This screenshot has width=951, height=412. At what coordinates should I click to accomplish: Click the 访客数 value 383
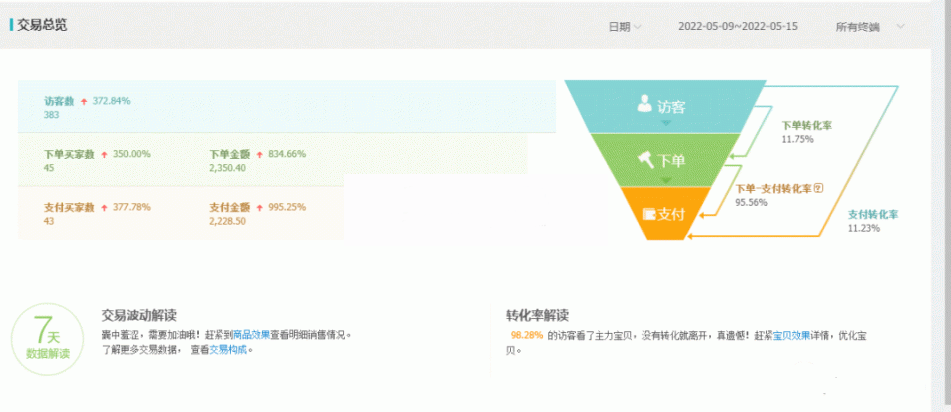51,115
